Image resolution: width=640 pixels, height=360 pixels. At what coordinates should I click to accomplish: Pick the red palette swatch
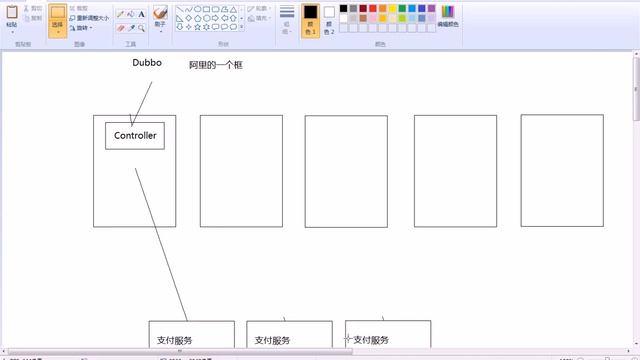point(373,9)
